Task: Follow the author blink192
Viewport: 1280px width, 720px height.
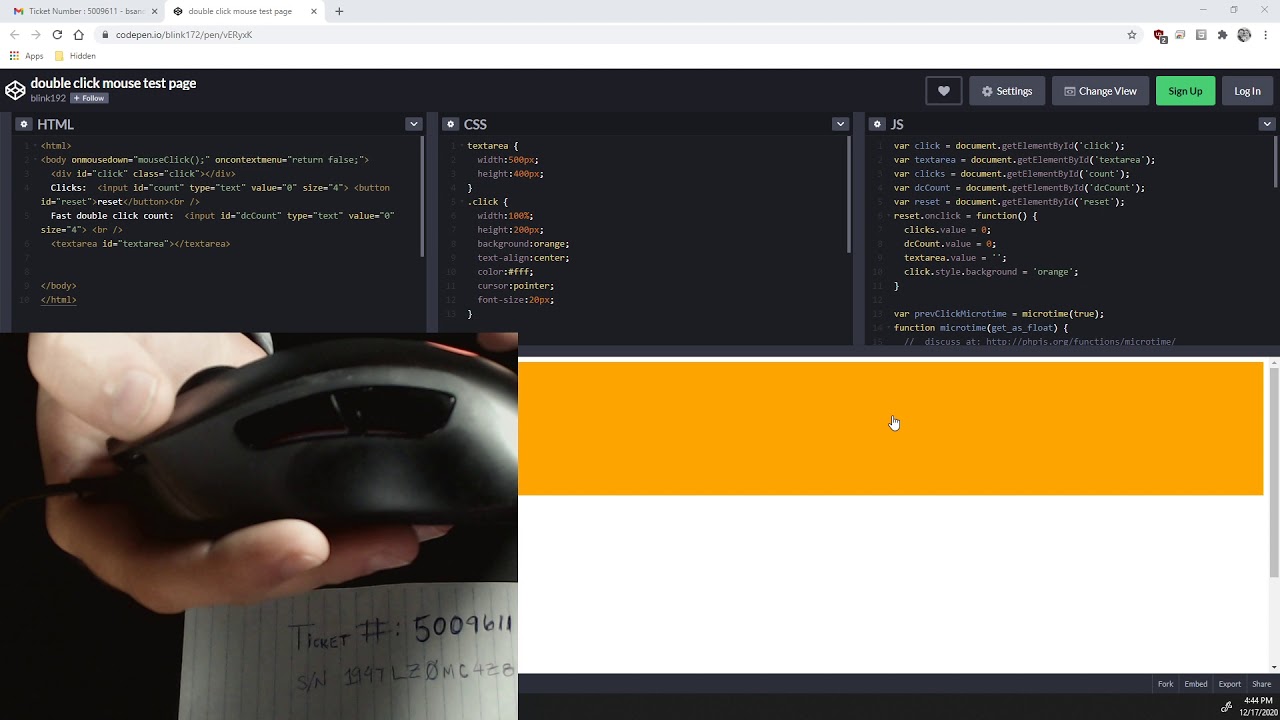Action: pyautogui.click(x=89, y=98)
